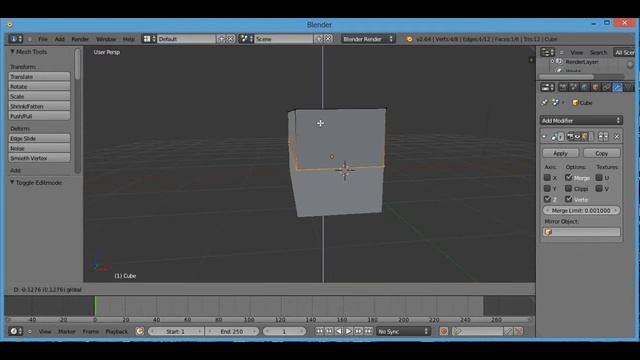Open the timeline Playback menu
The image size is (640, 360).
[x=117, y=331]
